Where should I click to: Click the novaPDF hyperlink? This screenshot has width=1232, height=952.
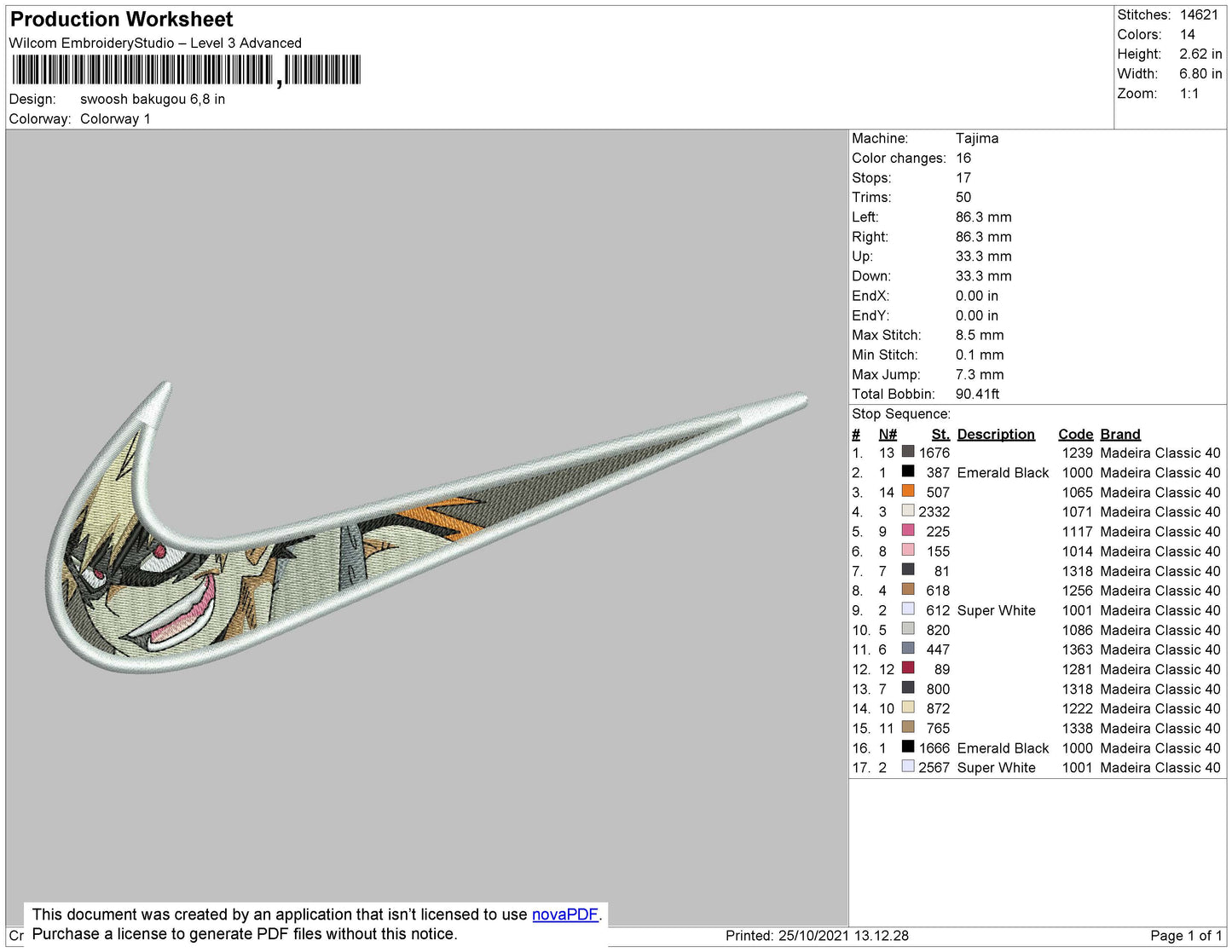[x=565, y=914]
